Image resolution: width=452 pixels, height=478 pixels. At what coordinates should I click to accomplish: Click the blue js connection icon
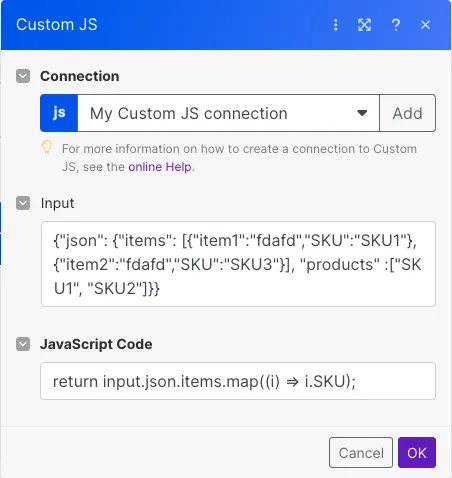click(x=59, y=113)
